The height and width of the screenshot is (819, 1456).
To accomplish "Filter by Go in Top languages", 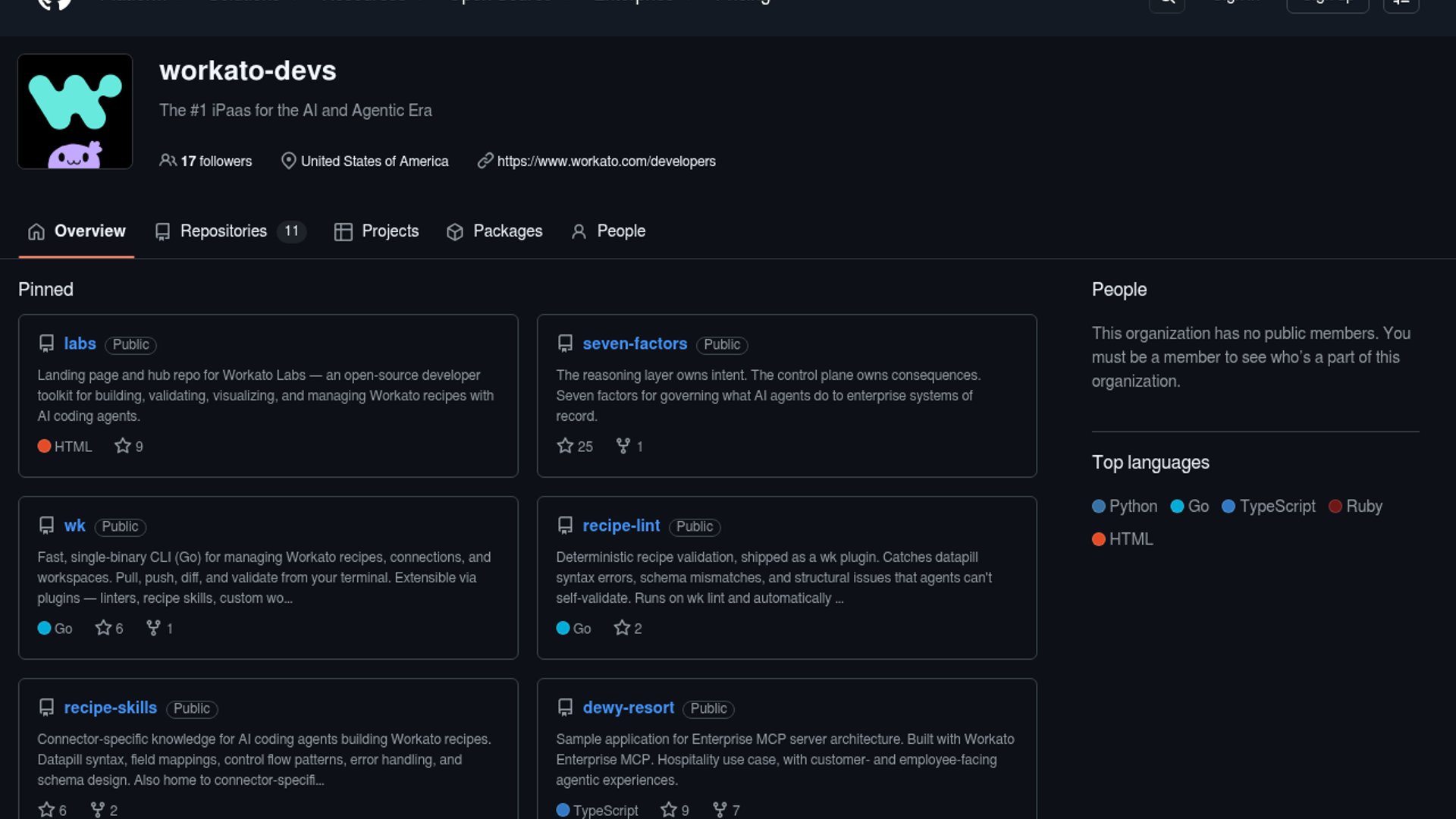I will click(1190, 506).
